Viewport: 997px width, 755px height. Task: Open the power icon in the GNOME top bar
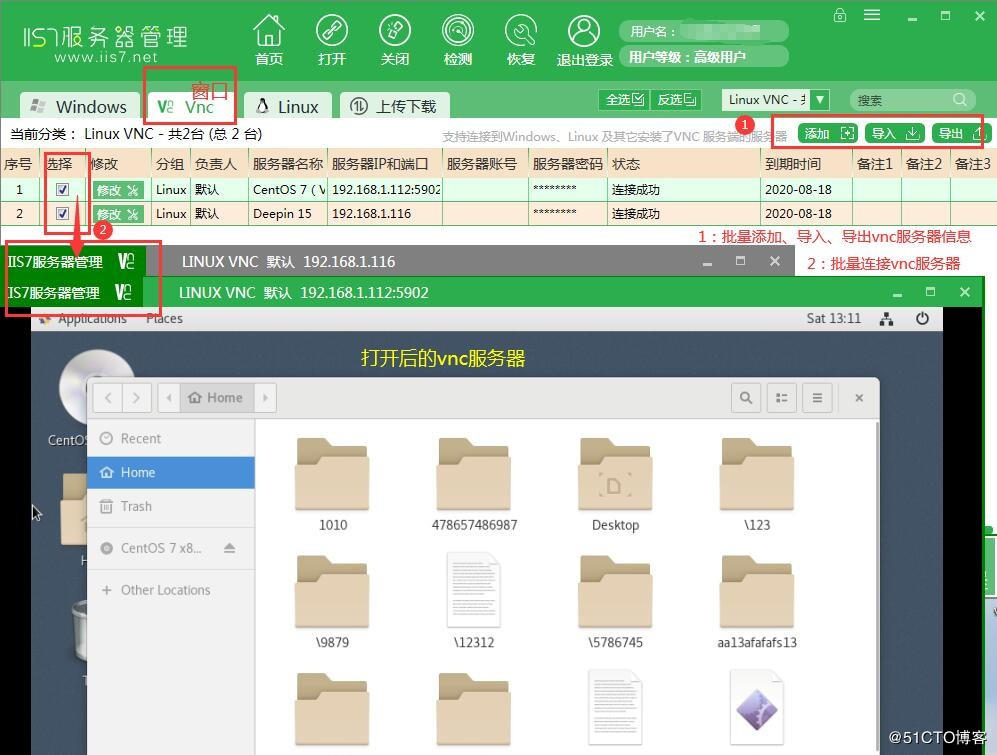tap(920, 318)
